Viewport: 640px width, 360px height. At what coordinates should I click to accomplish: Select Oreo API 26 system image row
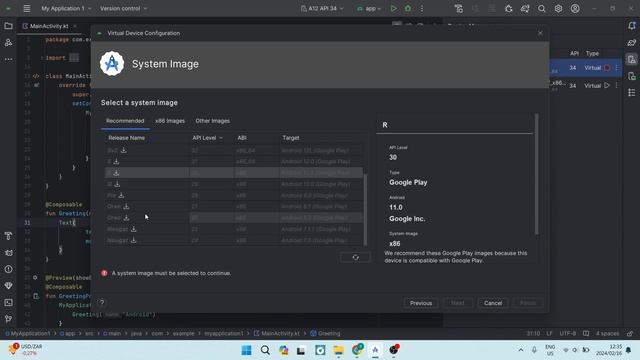coord(234,218)
